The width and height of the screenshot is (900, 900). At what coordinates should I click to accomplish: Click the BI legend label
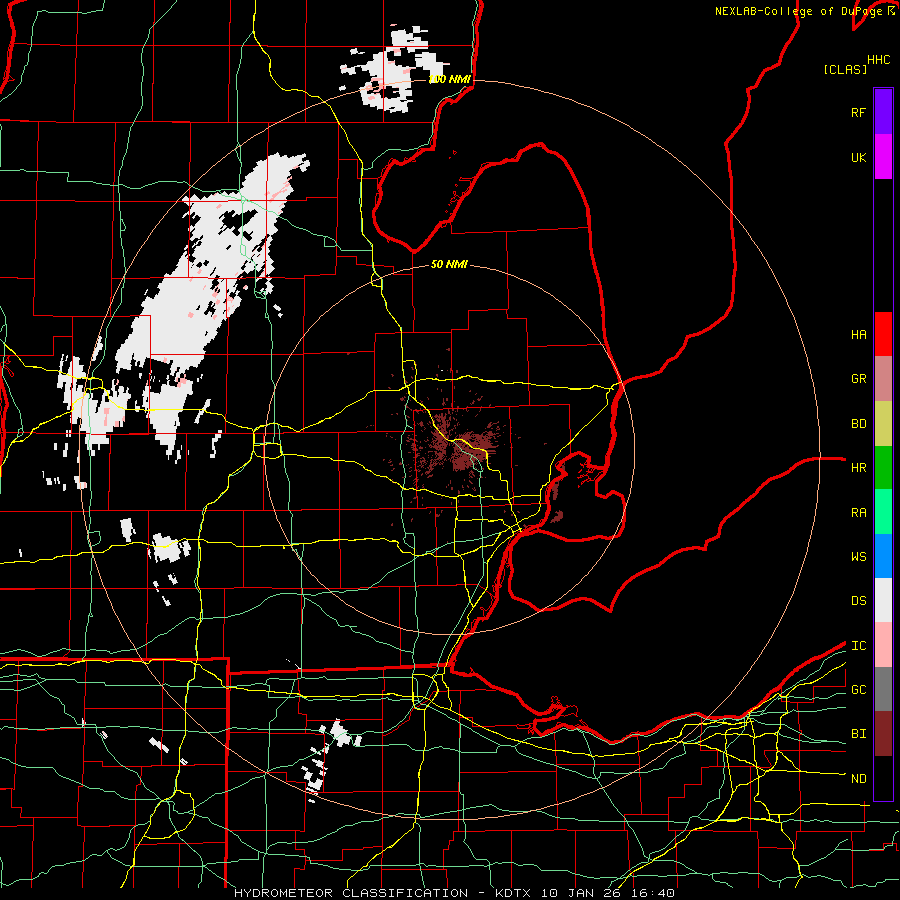pyautogui.click(x=858, y=734)
